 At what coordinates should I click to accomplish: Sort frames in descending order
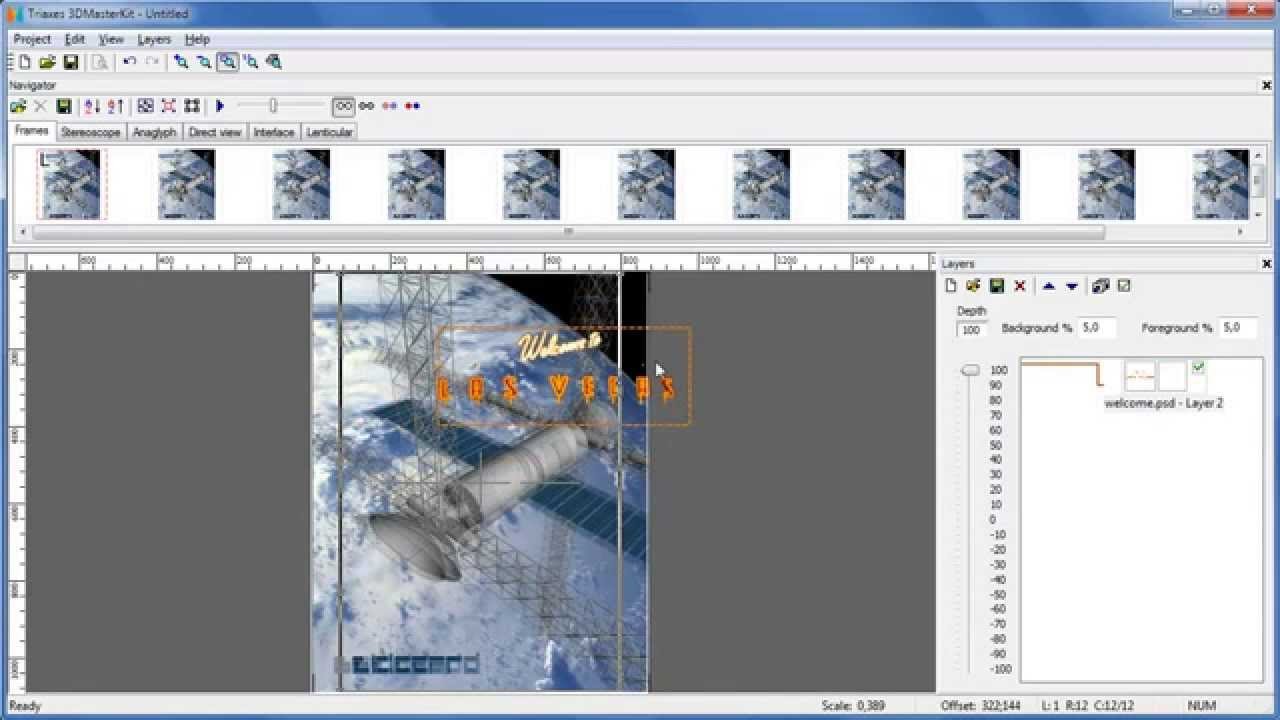click(92, 106)
